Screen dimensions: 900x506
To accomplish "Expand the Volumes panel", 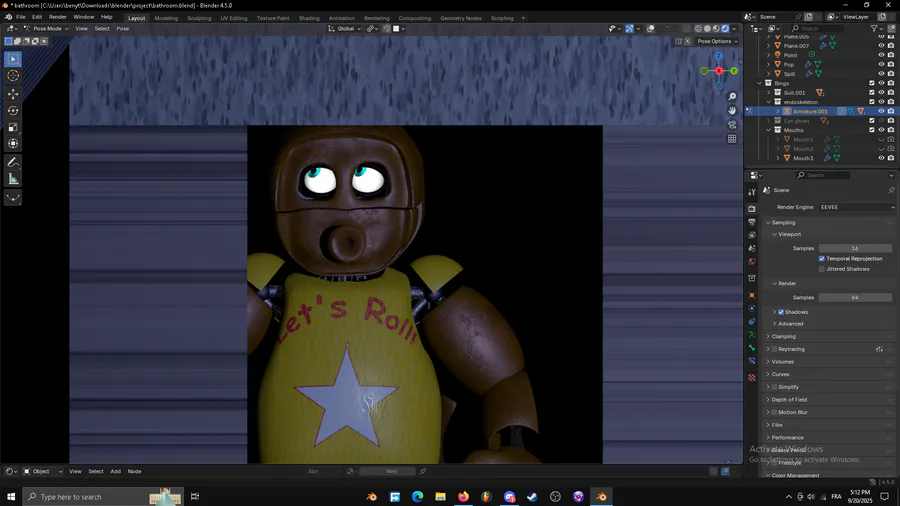I will pos(768,361).
